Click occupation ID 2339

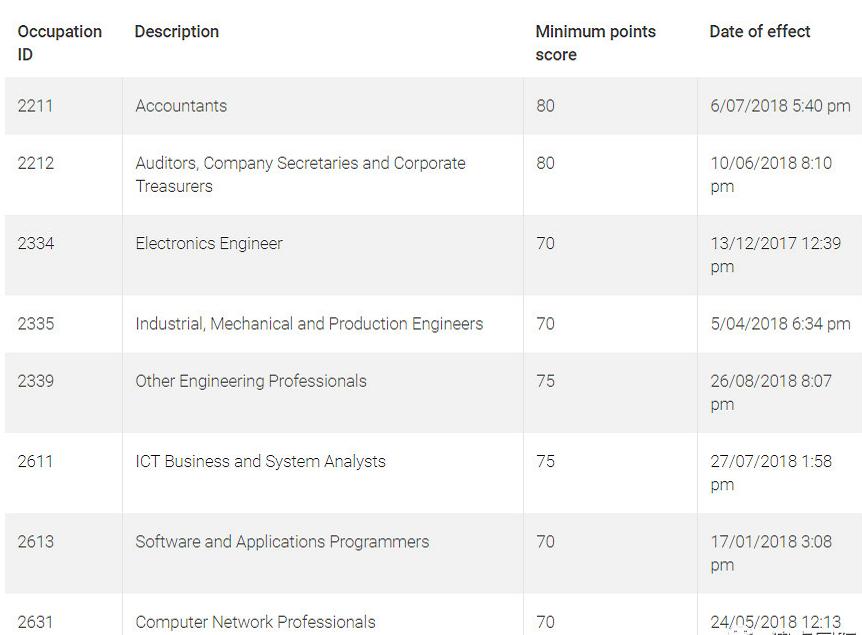[x=36, y=381]
